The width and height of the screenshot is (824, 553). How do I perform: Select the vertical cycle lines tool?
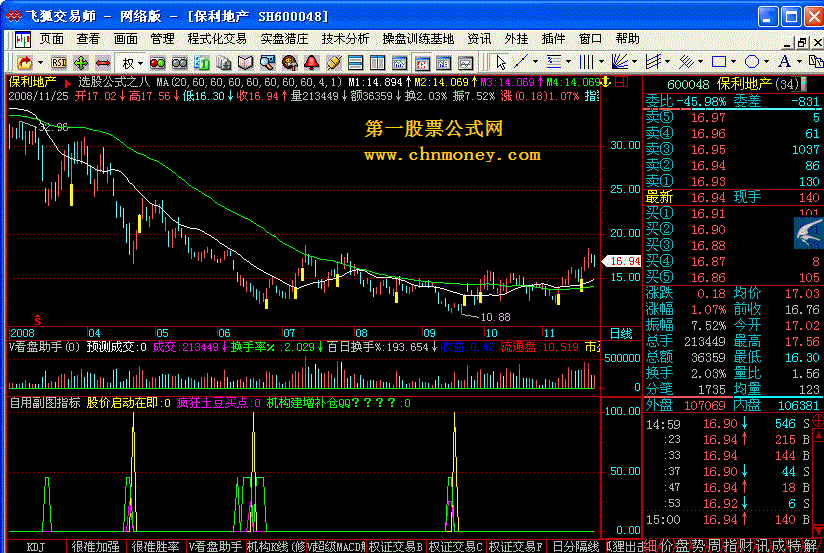[x=586, y=62]
